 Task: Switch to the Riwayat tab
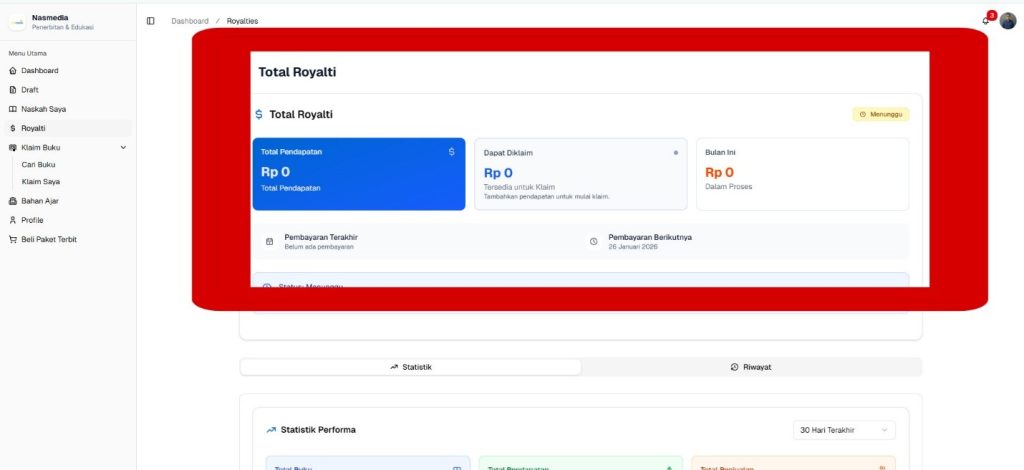tap(751, 367)
